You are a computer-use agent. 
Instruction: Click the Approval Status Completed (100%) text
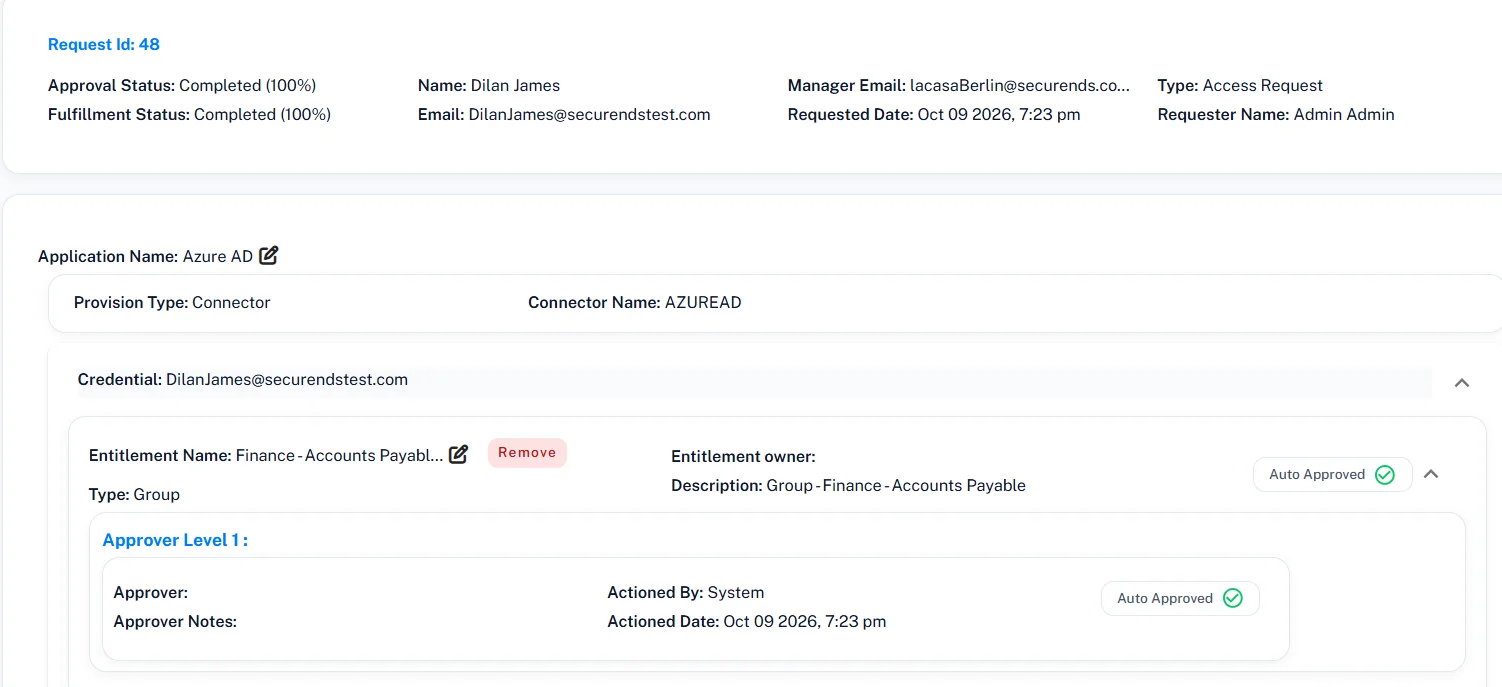[x=182, y=85]
